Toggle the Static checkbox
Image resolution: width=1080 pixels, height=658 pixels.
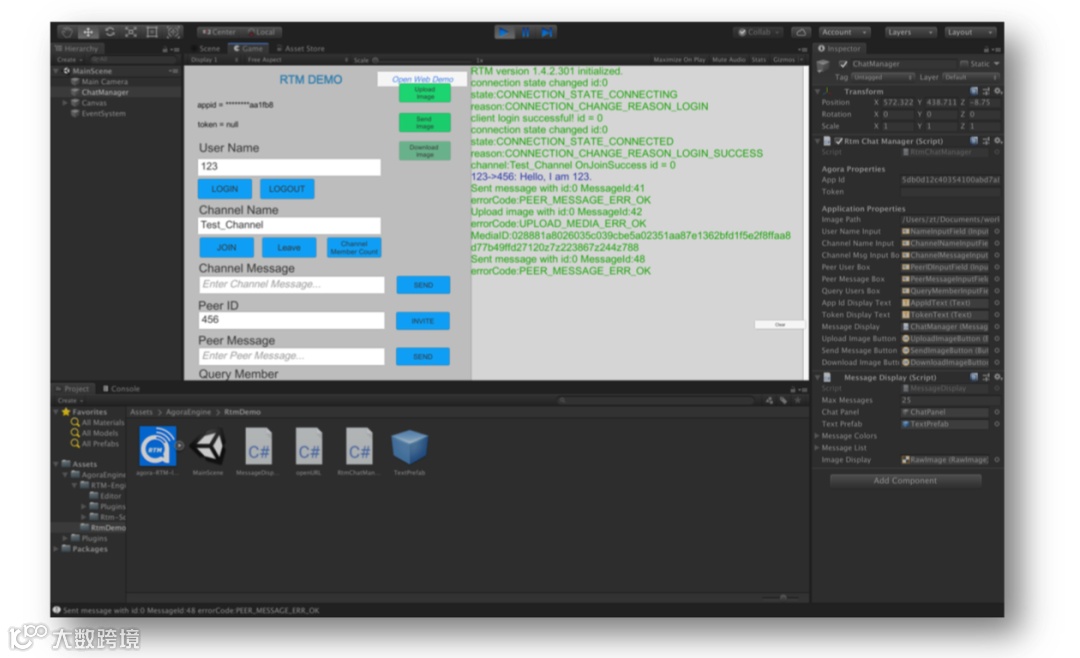pos(964,64)
